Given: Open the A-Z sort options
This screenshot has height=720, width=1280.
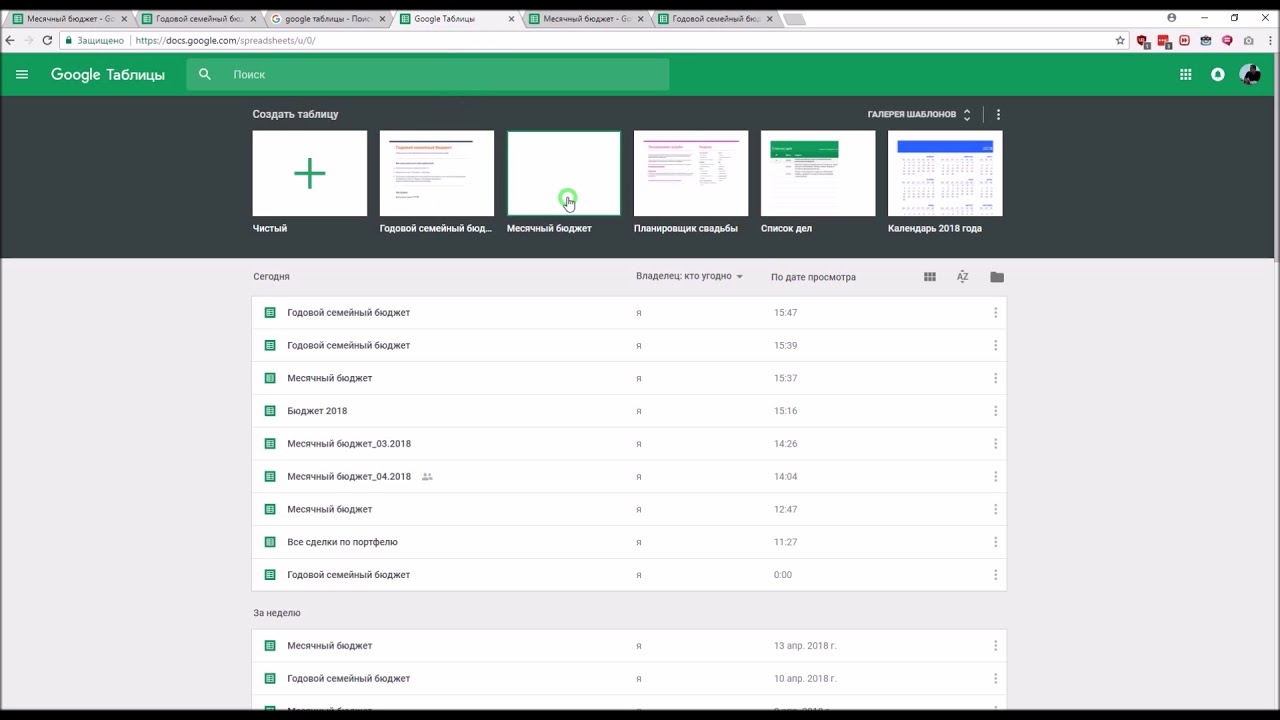Looking at the screenshot, I should click(x=962, y=277).
